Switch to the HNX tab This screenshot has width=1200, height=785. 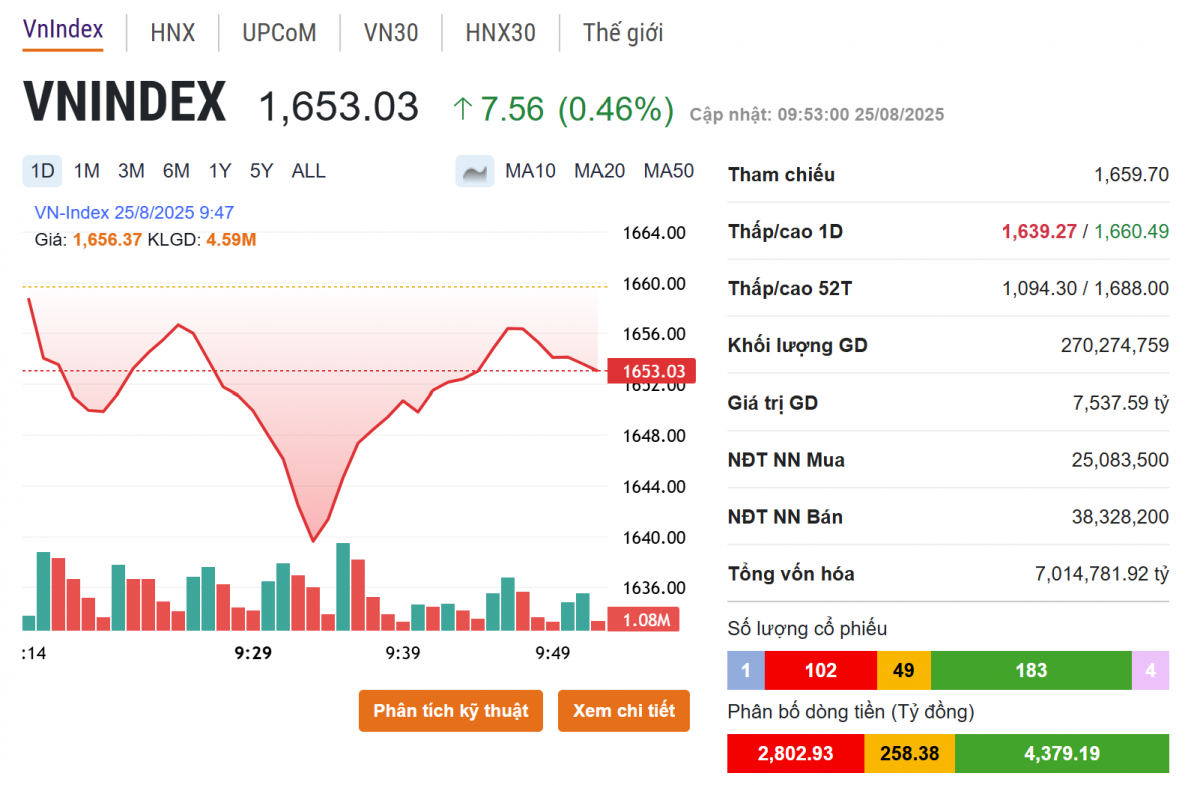click(173, 33)
